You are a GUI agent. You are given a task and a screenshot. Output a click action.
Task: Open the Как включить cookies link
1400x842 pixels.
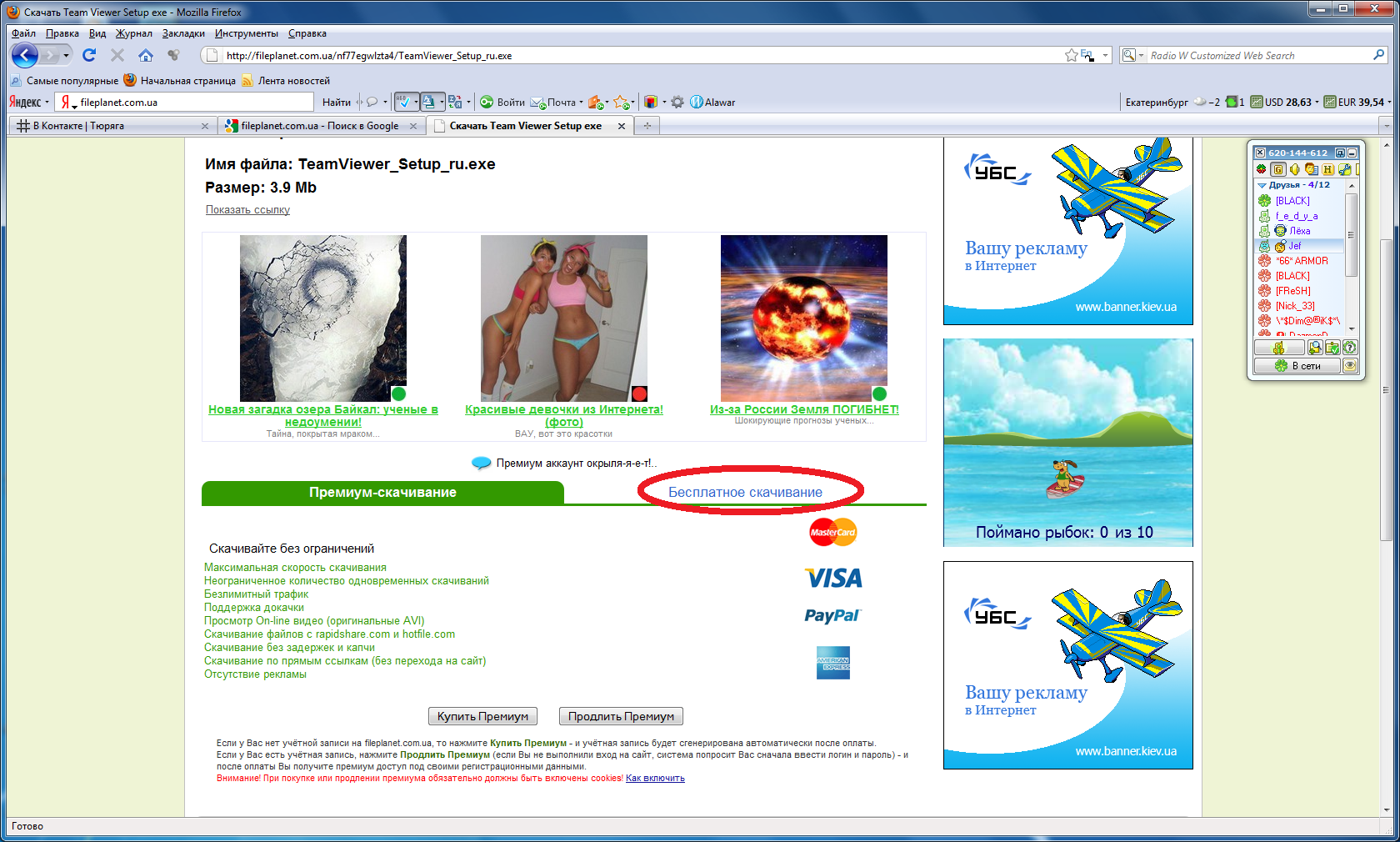pos(655,778)
